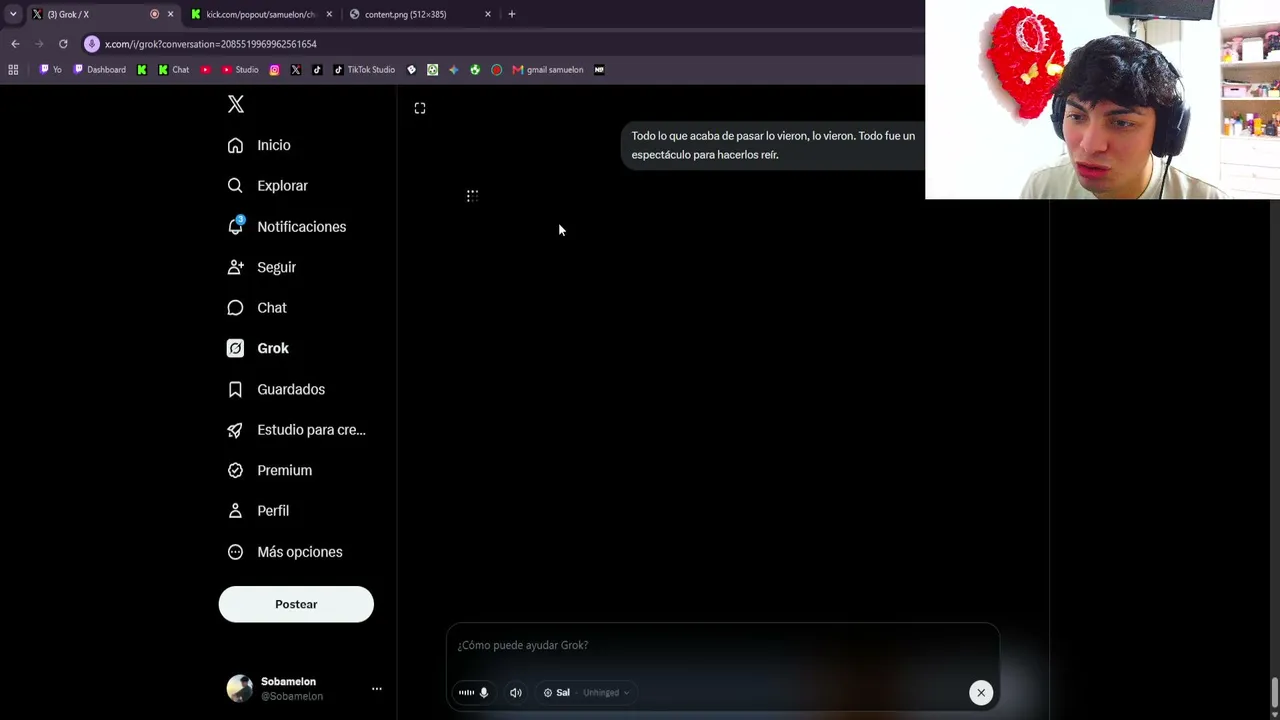Reload the current page

[63, 44]
